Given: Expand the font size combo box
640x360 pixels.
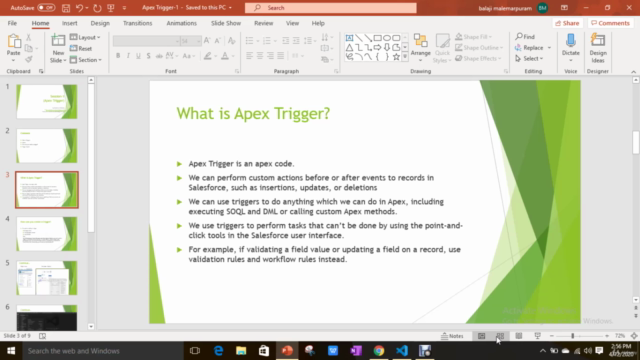Looking at the screenshot, I should click(199, 41).
